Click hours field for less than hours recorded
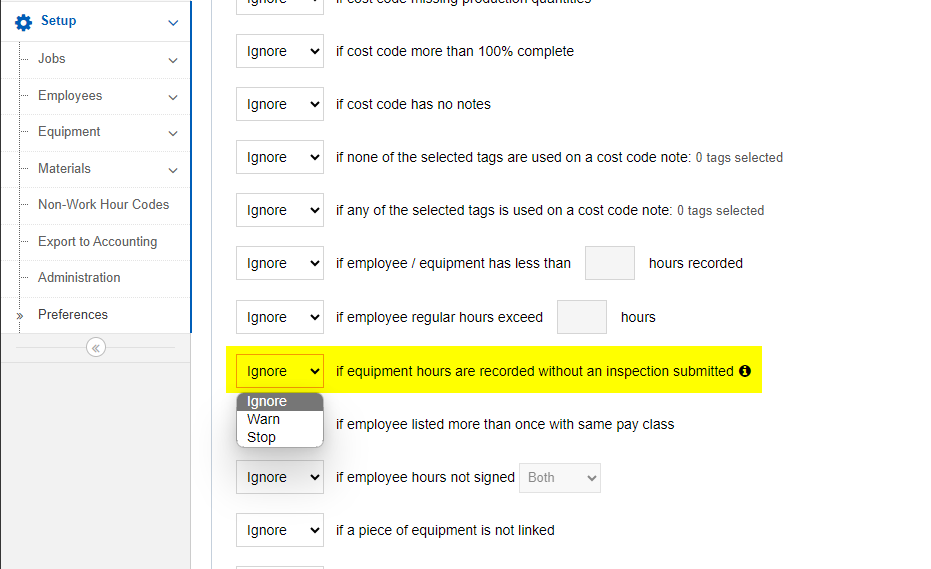This screenshot has width=931, height=569. coord(610,263)
